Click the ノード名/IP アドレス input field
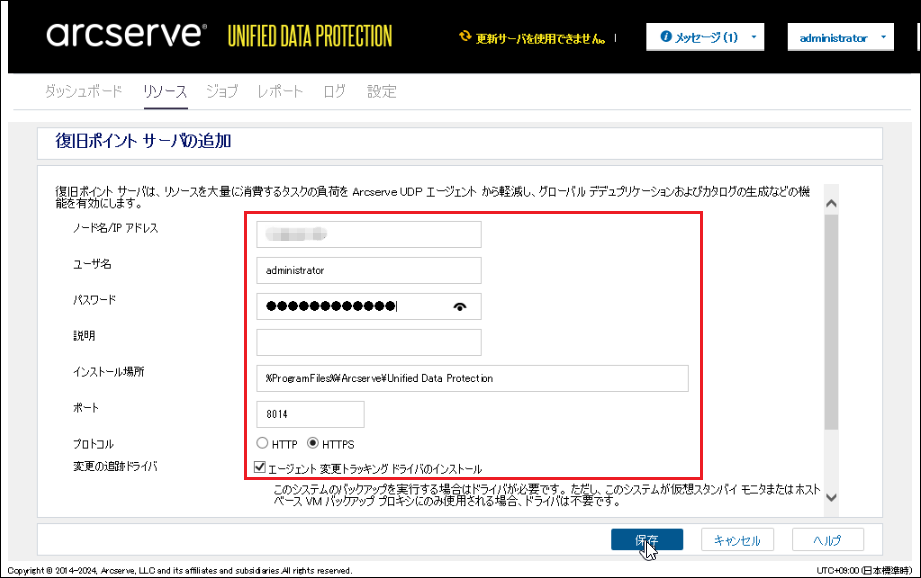This screenshot has height=578, width=921. (369, 234)
